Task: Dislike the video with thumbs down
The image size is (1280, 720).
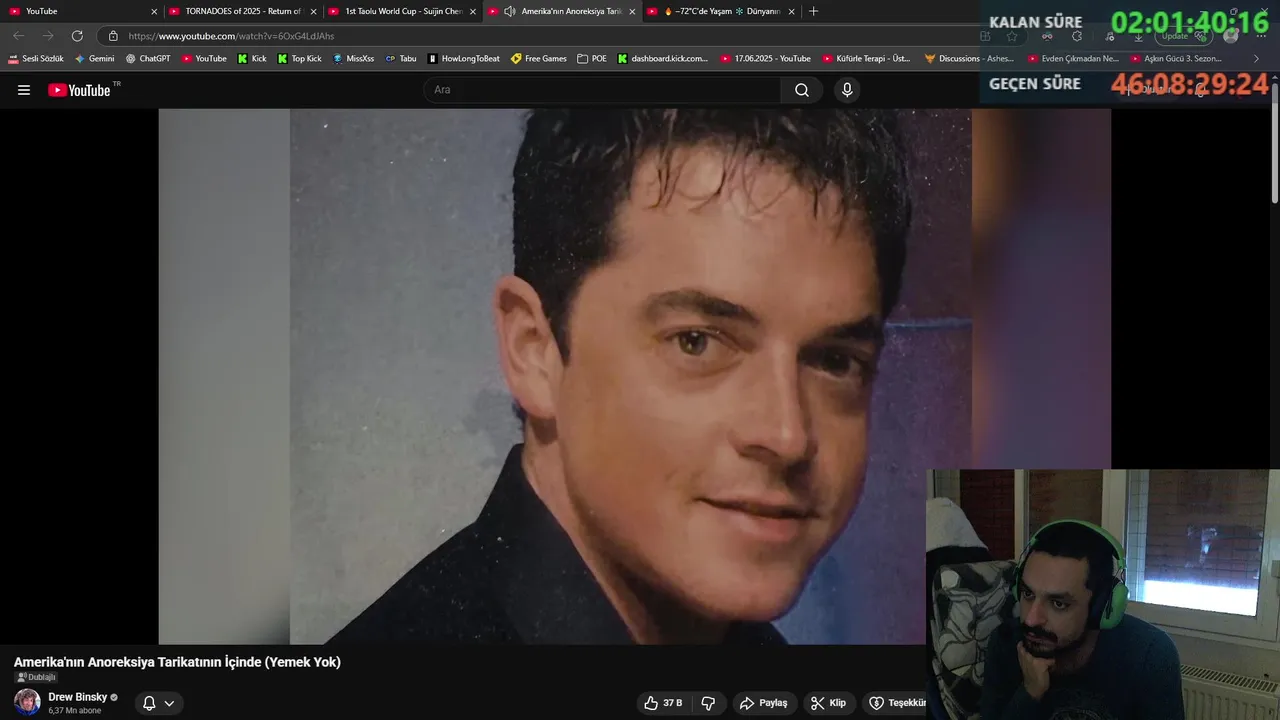Action: (x=708, y=703)
